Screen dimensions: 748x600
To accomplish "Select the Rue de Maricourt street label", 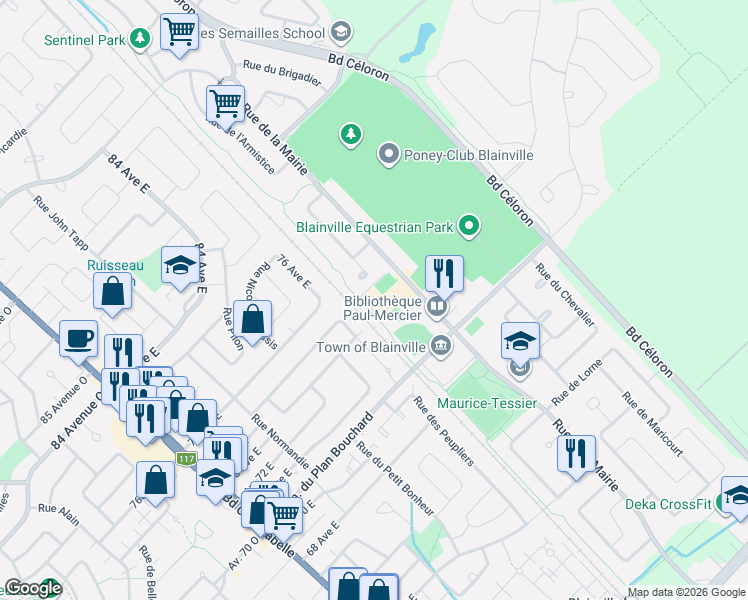I will tap(652, 424).
